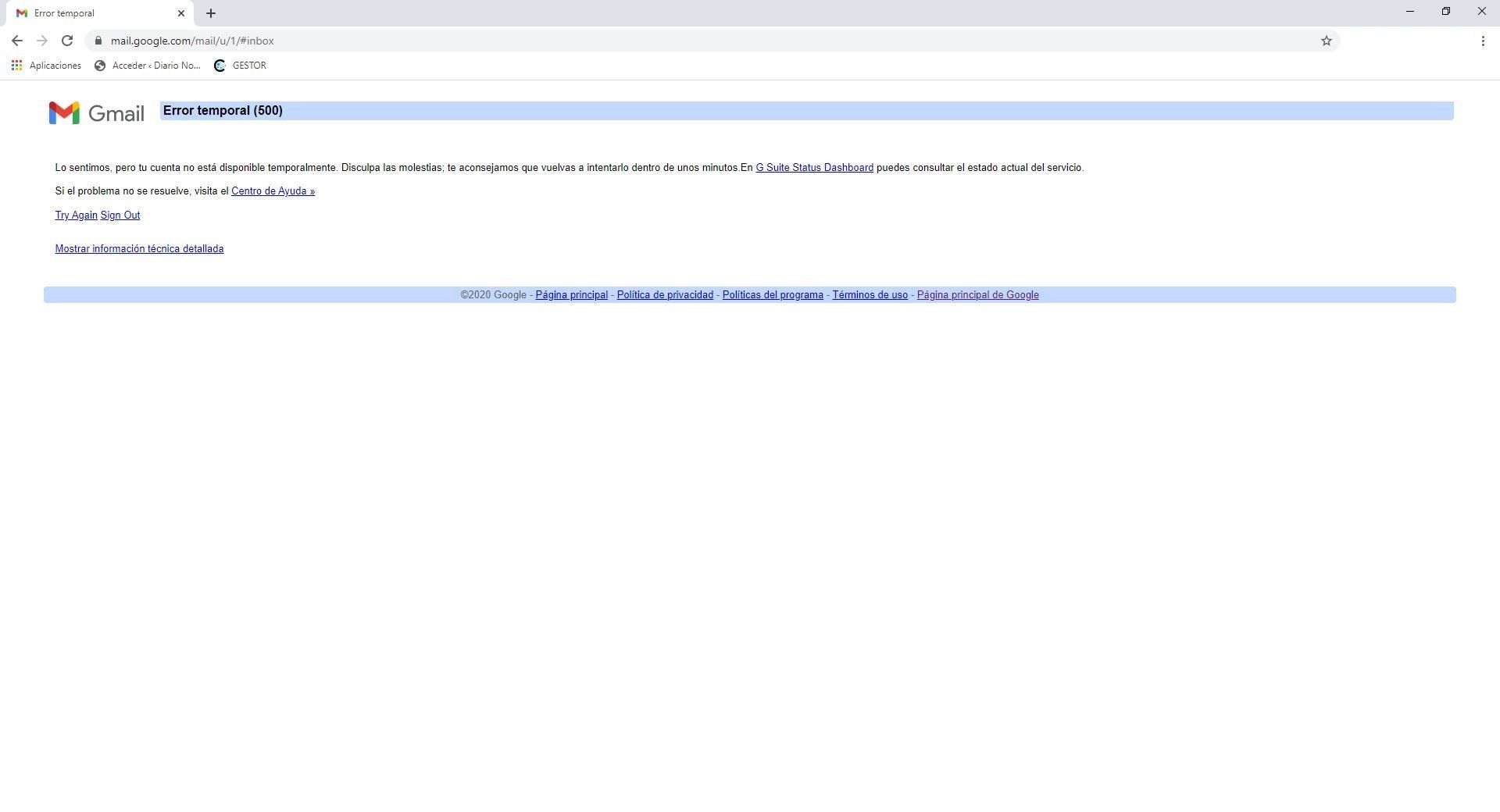Bookmark this page with the star icon
This screenshot has width=1500, height=812.
point(1326,41)
